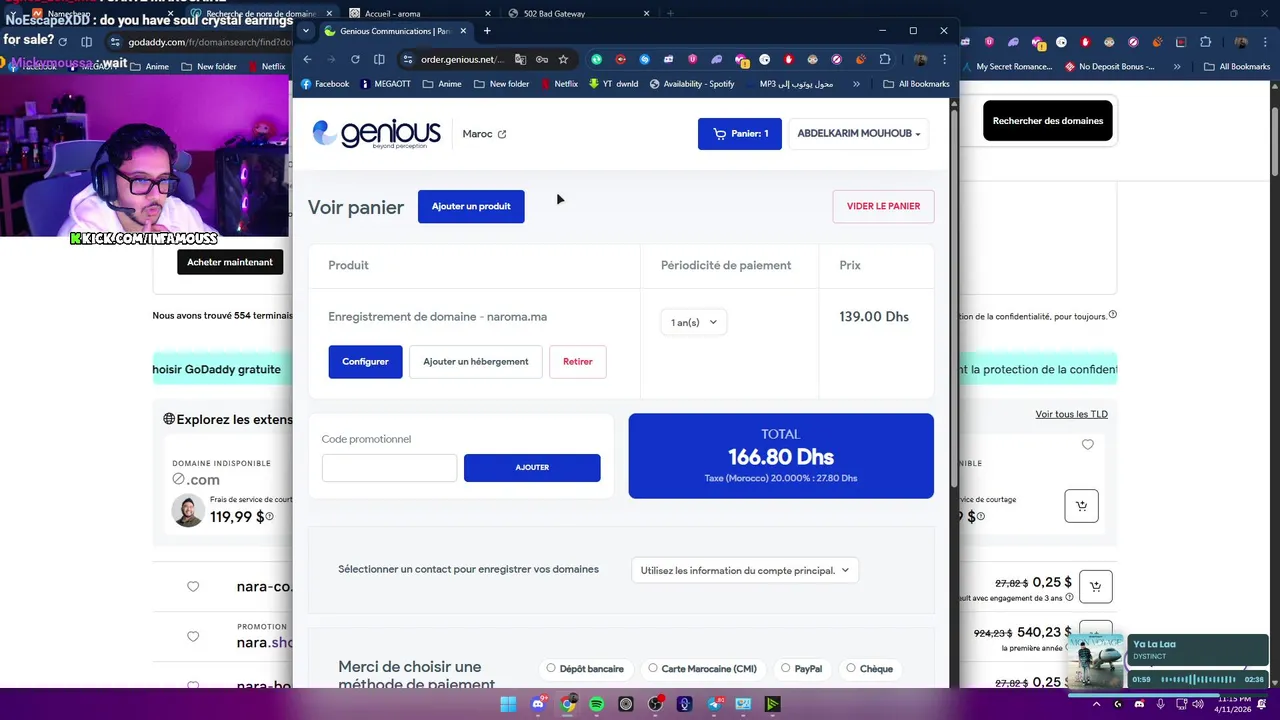Click Rechercher des domaines in GoDaddy
The width and height of the screenshot is (1280, 720).
pyautogui.click(x=1048, y=121)
